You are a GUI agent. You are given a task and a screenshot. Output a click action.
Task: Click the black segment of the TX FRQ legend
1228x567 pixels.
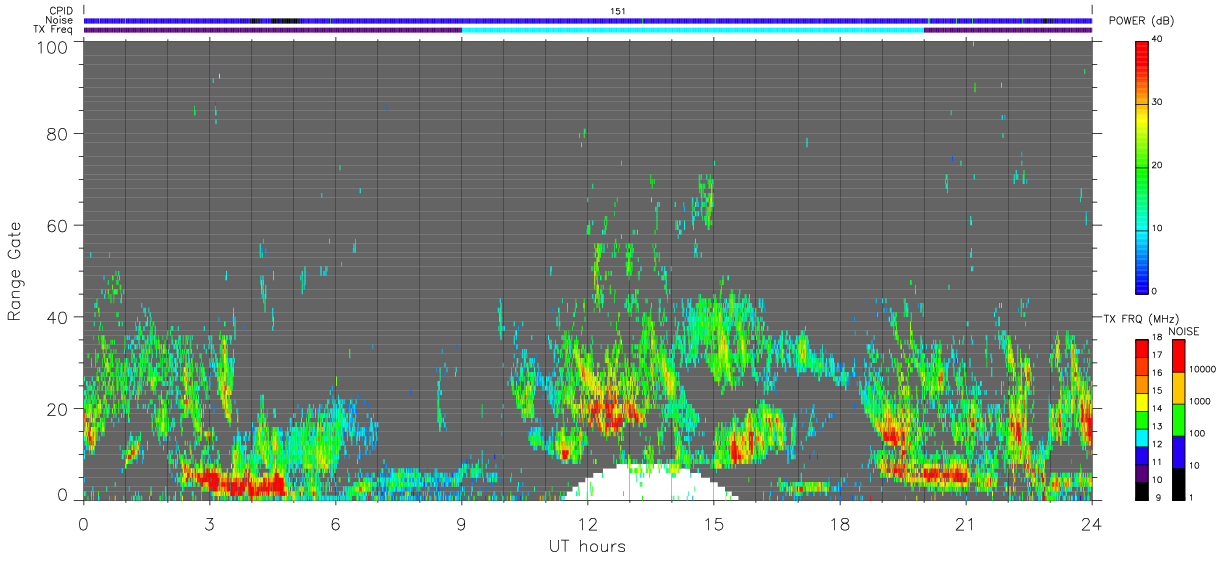(1141, 490)
